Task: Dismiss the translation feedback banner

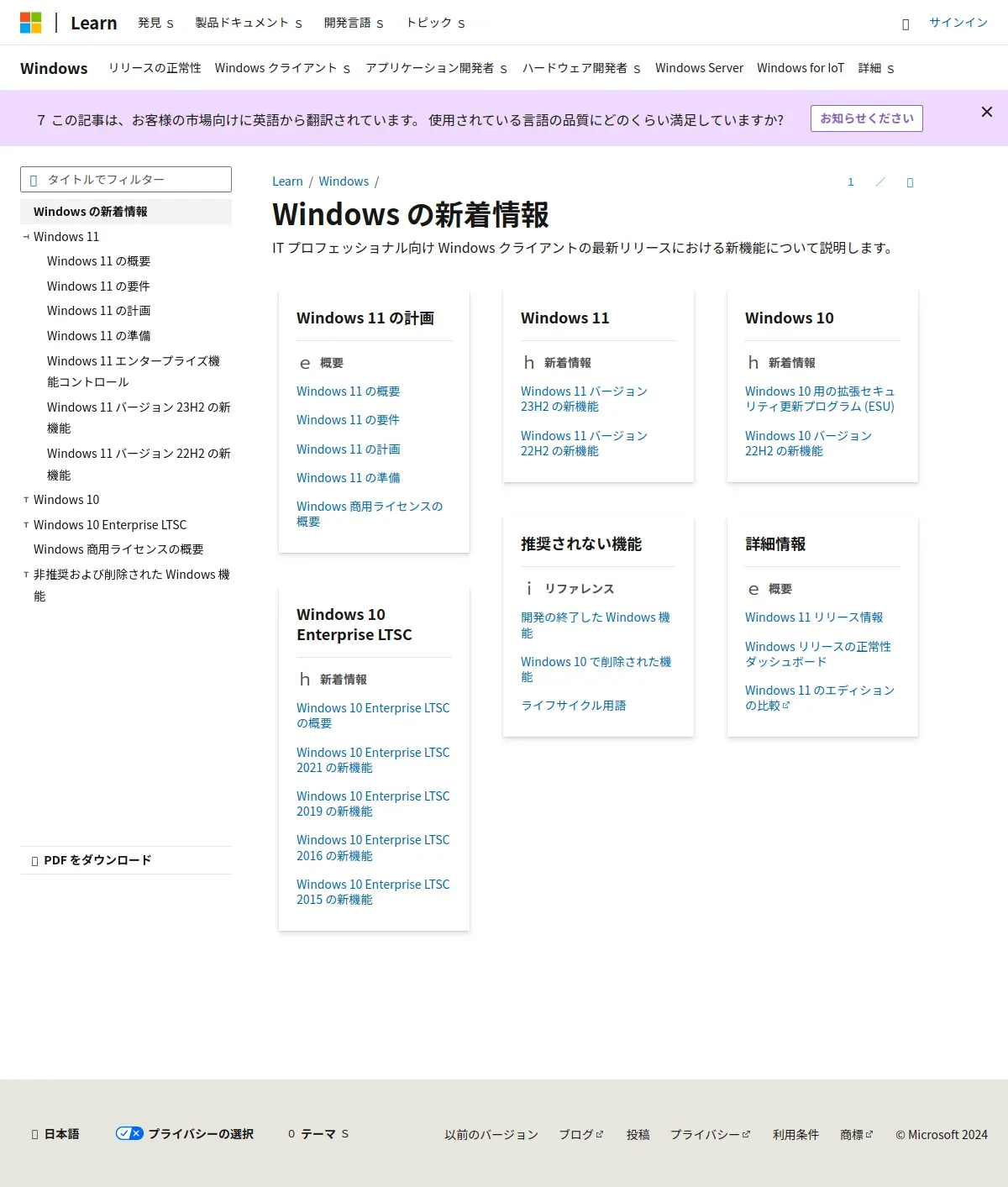Action: pyautogui.click(x=987, y=112)
